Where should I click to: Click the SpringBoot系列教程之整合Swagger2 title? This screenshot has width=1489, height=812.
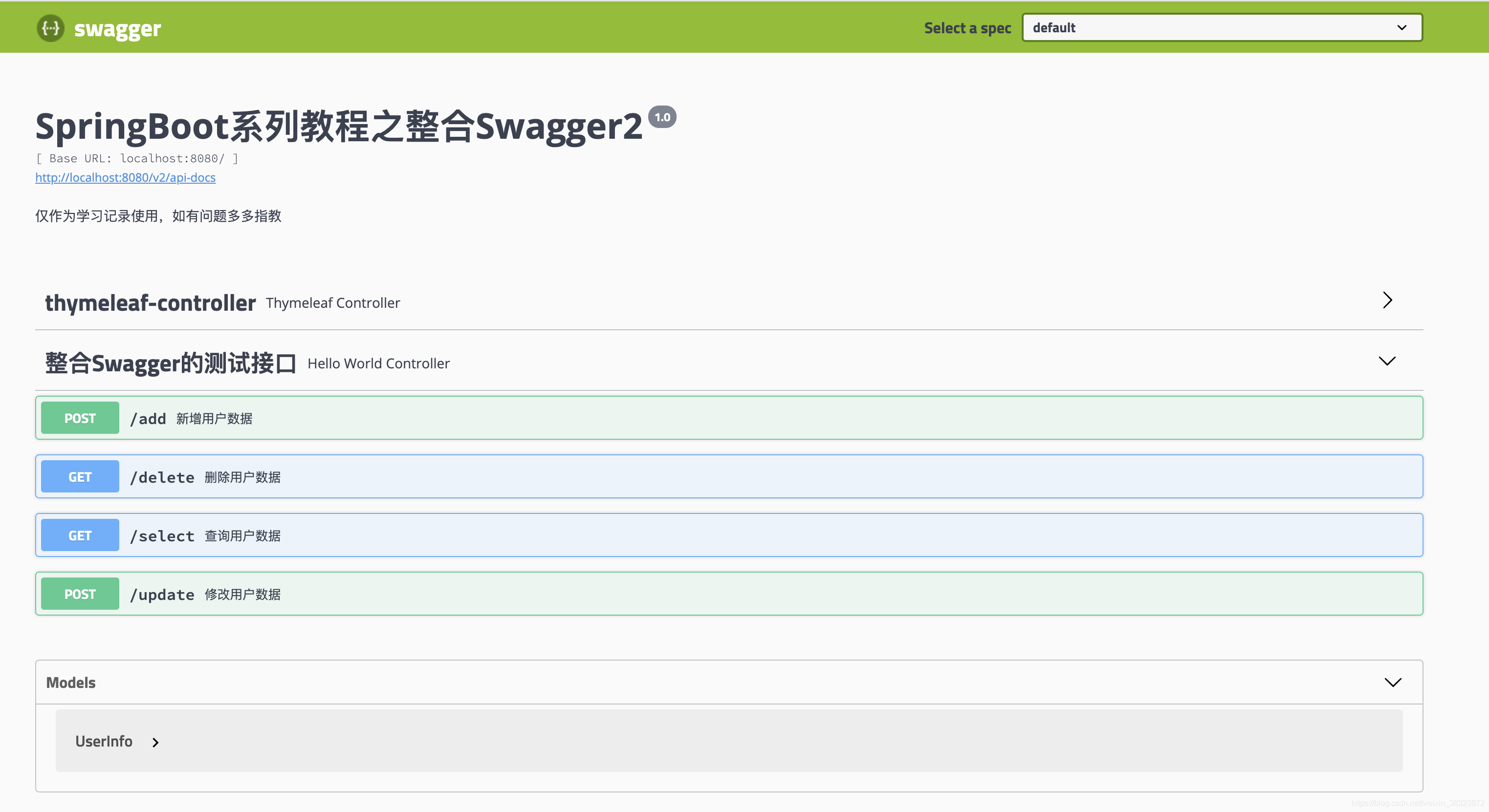[x=339, y=127]
